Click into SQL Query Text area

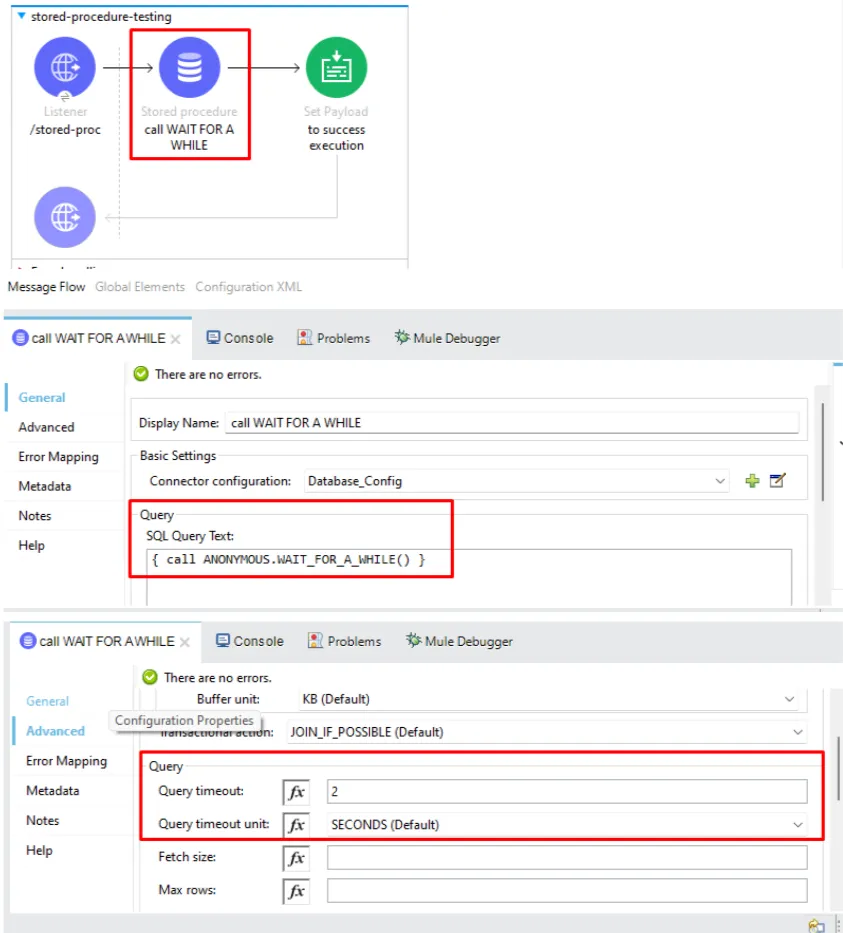(469, 577)
